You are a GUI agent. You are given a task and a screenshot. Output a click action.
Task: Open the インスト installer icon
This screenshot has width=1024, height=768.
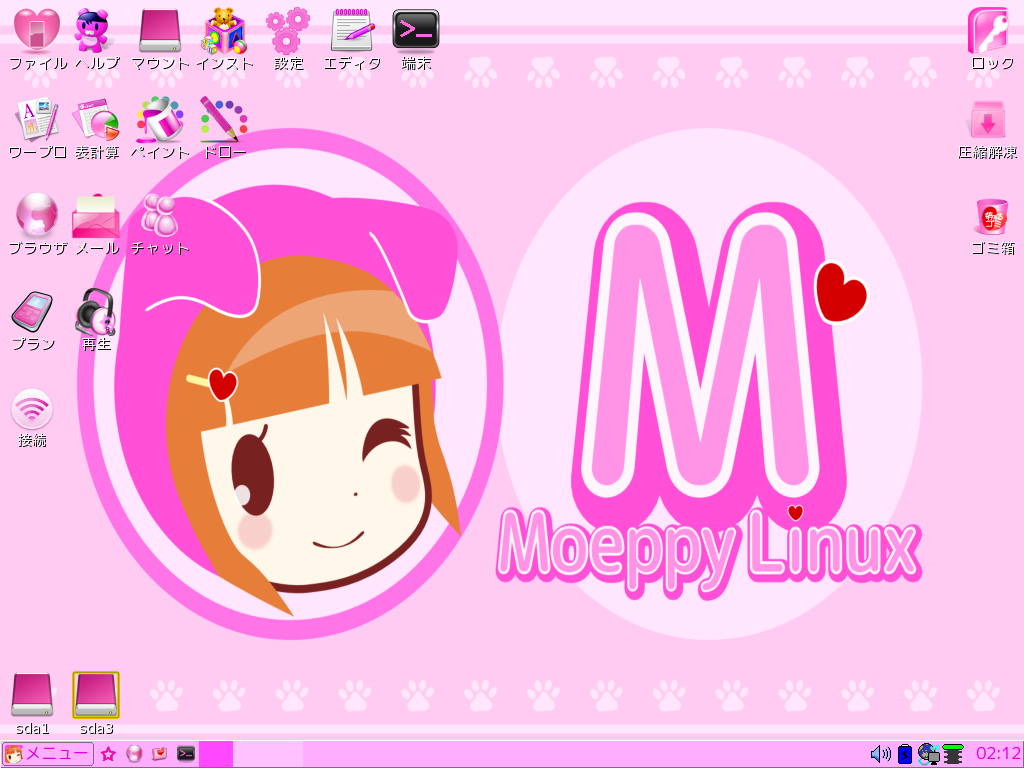pos(224,30)
